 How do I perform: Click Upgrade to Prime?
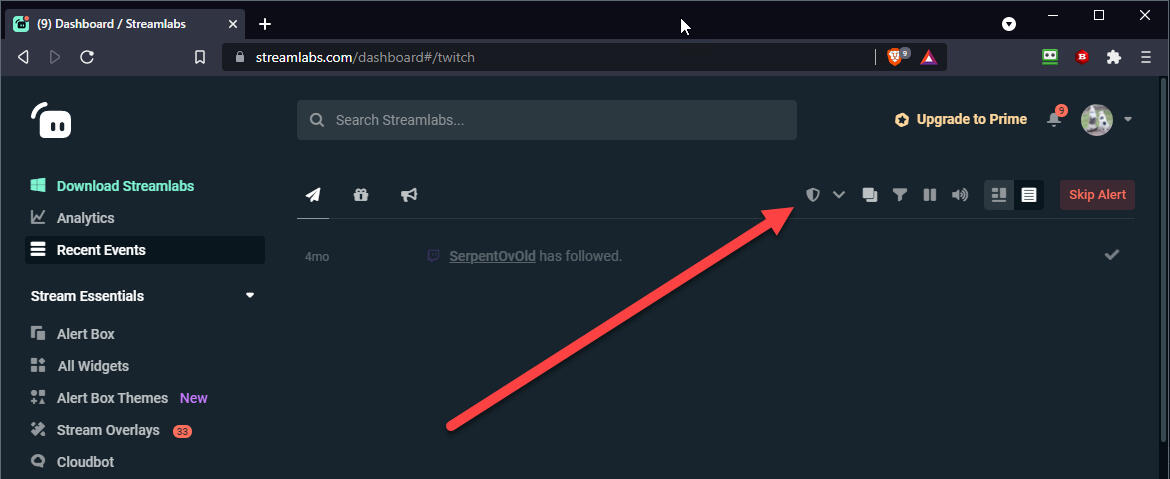pyautogui.click(x=960, y=119)
